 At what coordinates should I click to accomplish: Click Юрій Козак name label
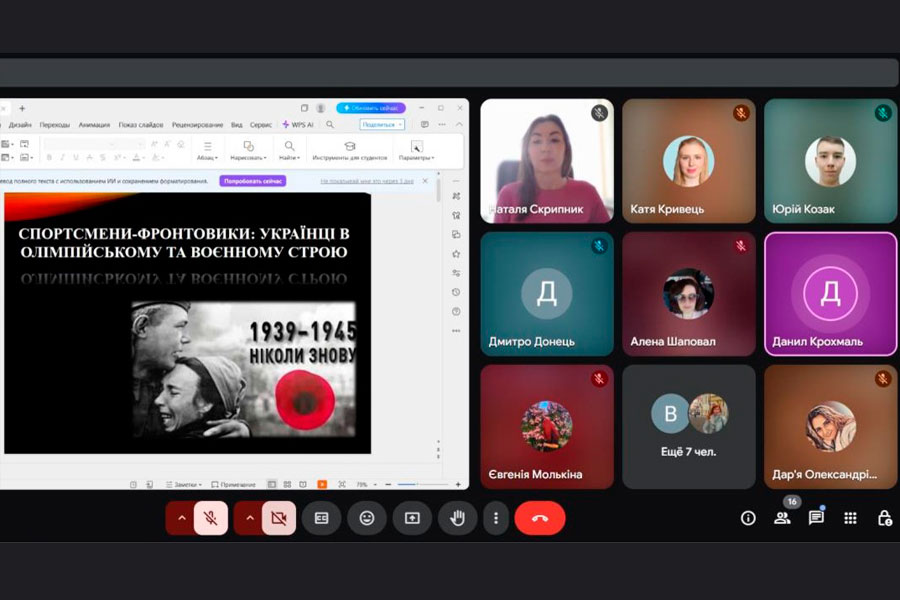coord(803,209)
